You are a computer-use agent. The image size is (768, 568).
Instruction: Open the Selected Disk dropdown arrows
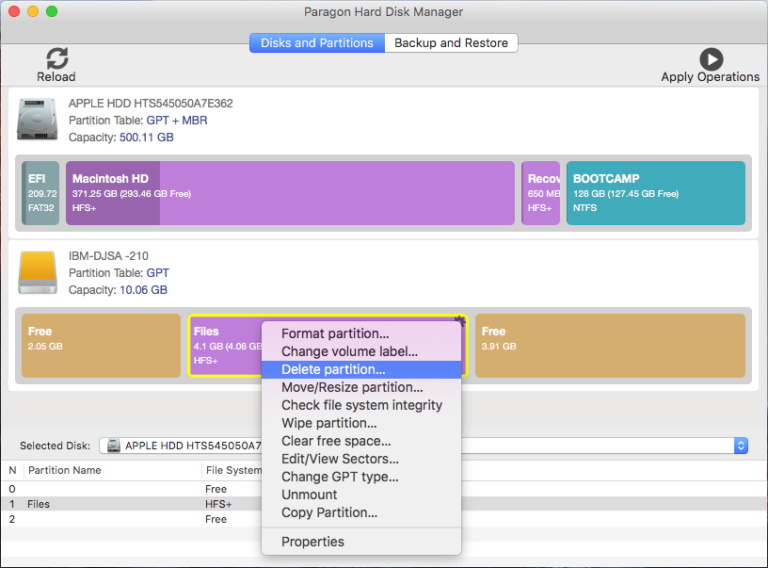tap(741, 446)
